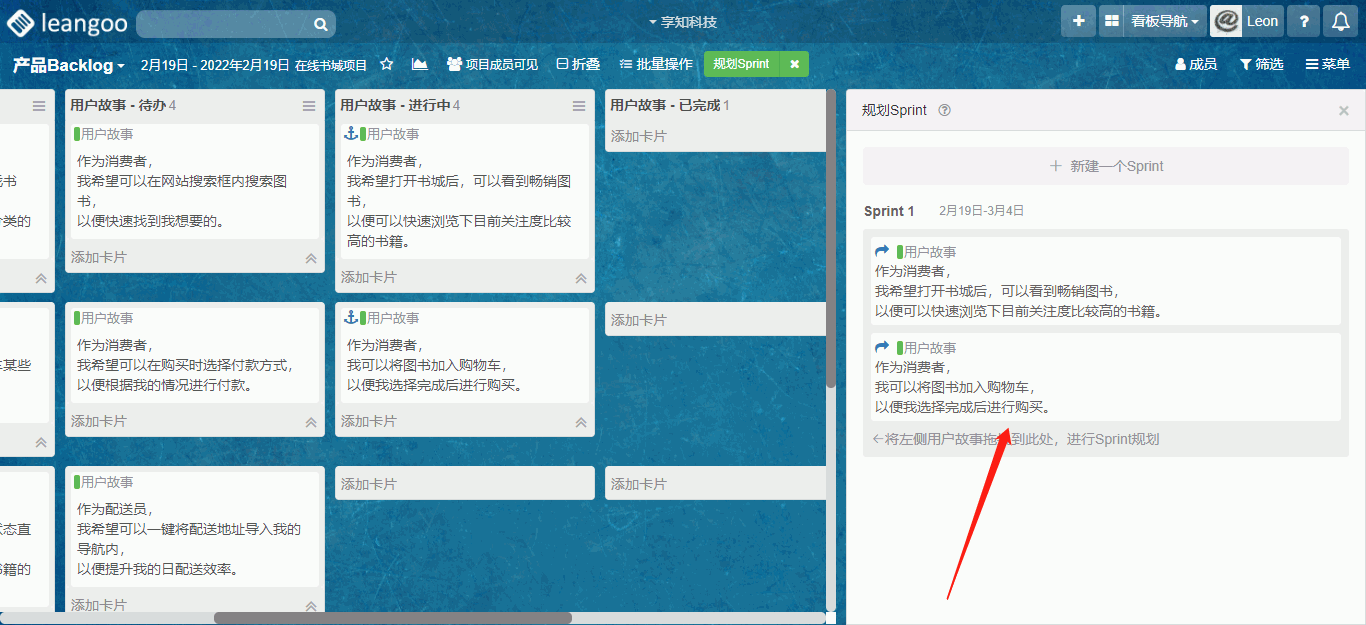Click 新建一个Sprint button
Viewport: 1366px width, 625px height.
[1105, 166]
